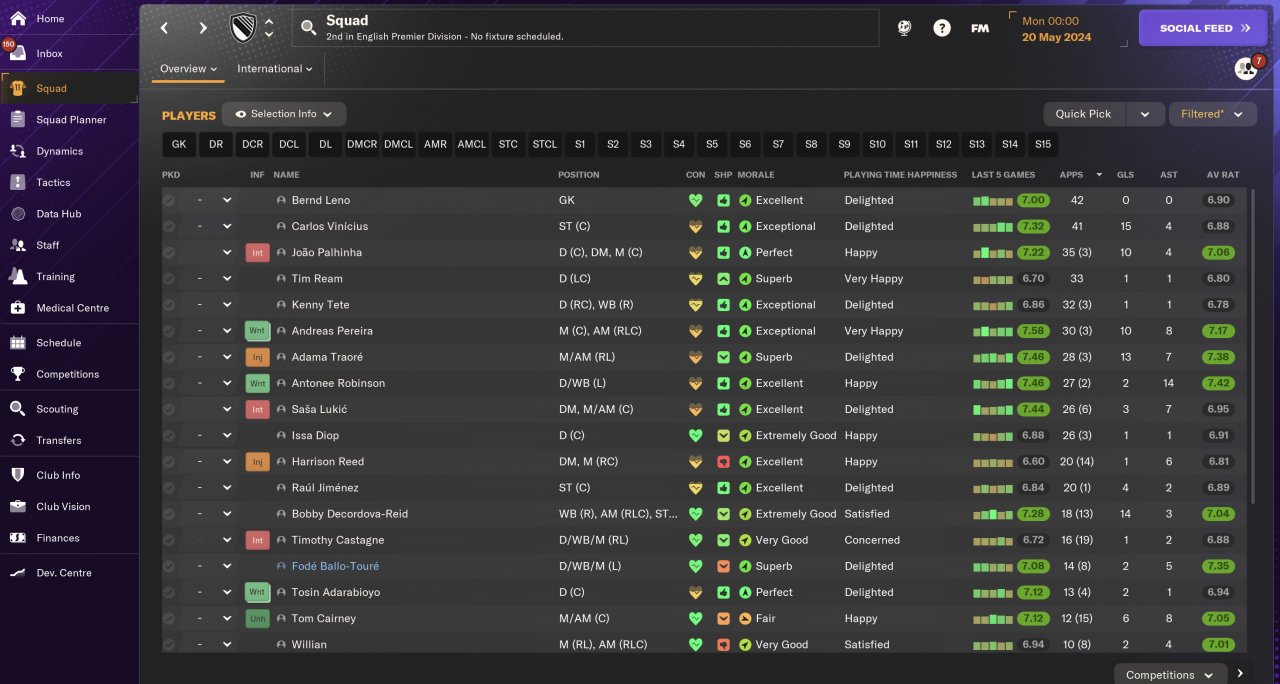Viewport: 1280px width, 684px height.
Task: Expand the Selection Info dropdown
Action: coord(284,114)
